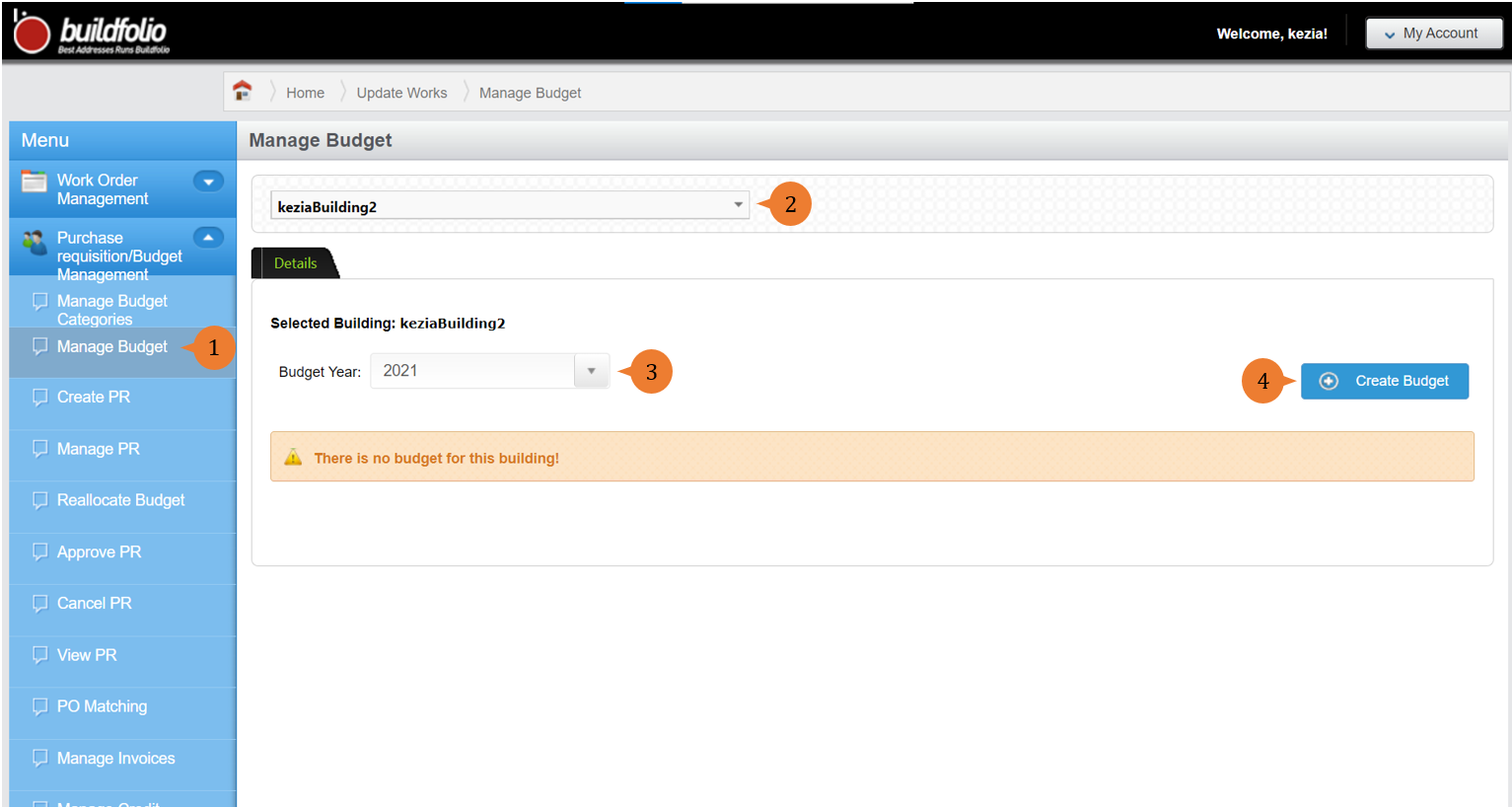
Task: Click the View PR item icon
Action: click(40, 655)
